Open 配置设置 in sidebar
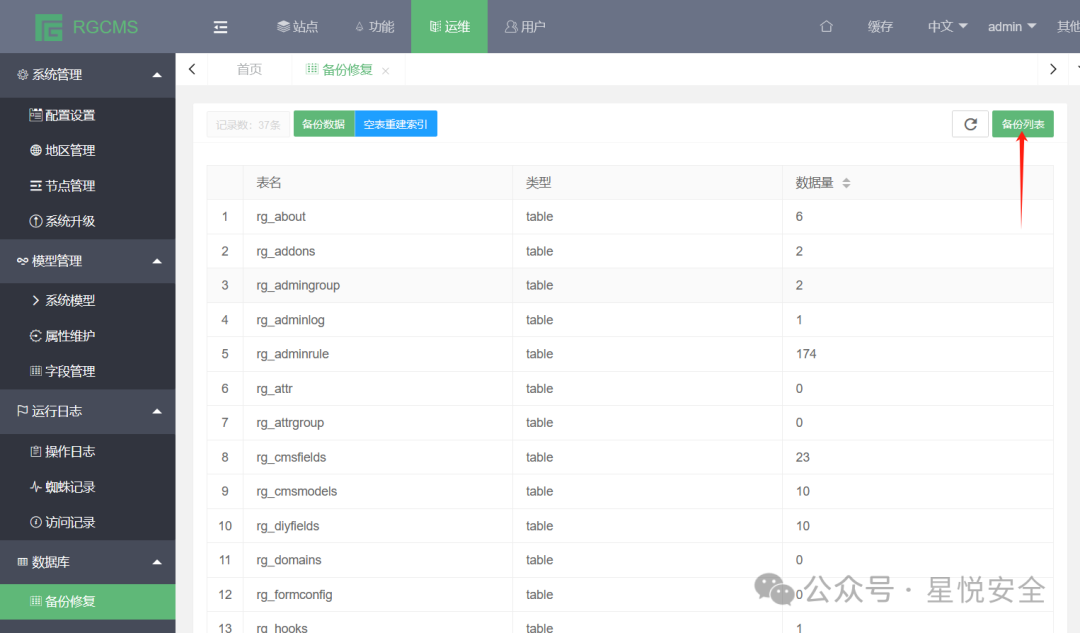This screenshot has width=1080, height=633. (x=87, y=116)
